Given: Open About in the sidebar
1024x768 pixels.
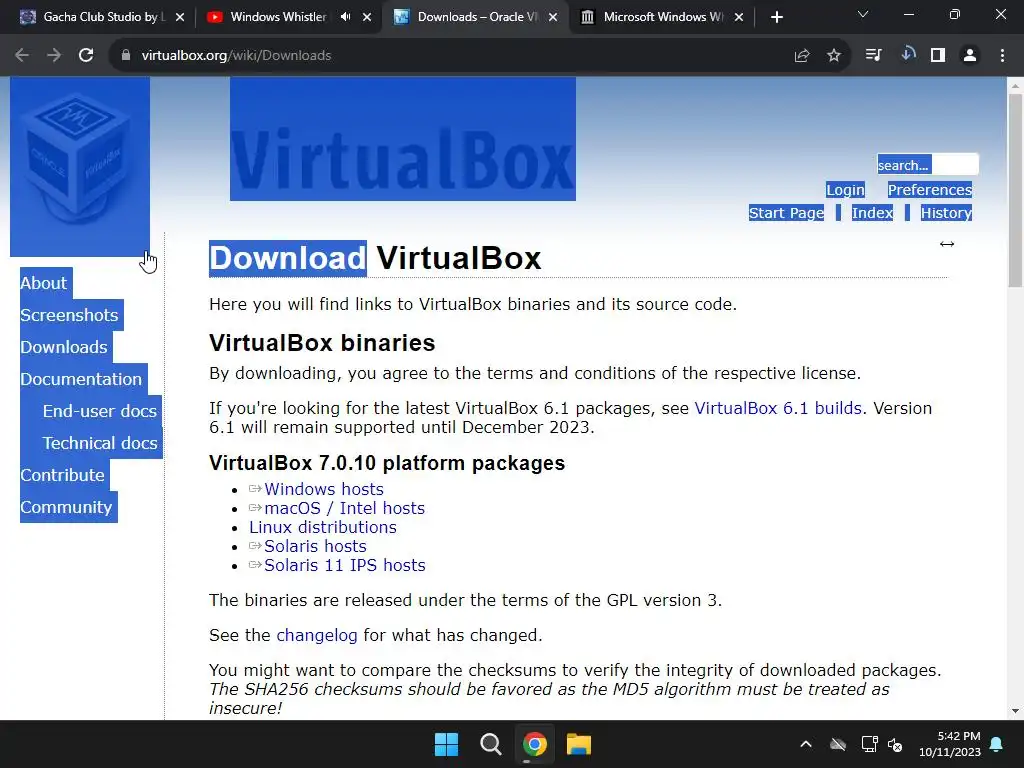Looking at the screenshot, I should coord(44,283).
